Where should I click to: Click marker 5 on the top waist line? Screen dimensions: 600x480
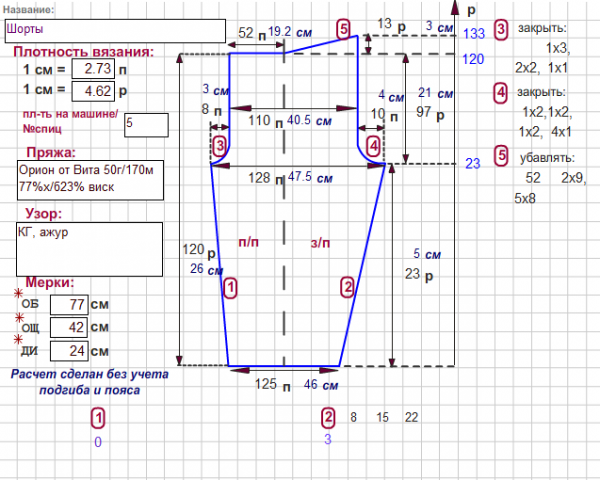point(345,29)
